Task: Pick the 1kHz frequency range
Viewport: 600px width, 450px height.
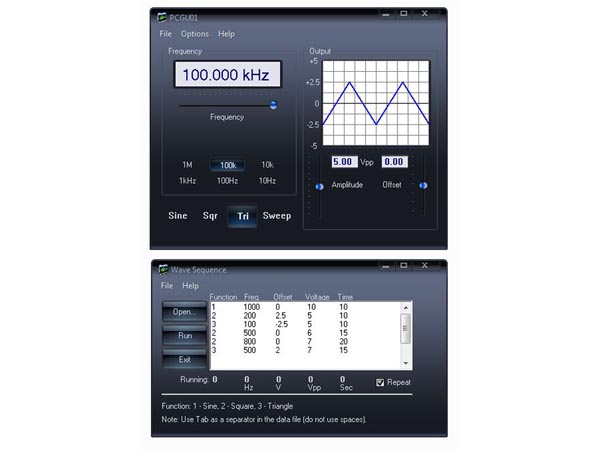Action: [x=187, y=181]
